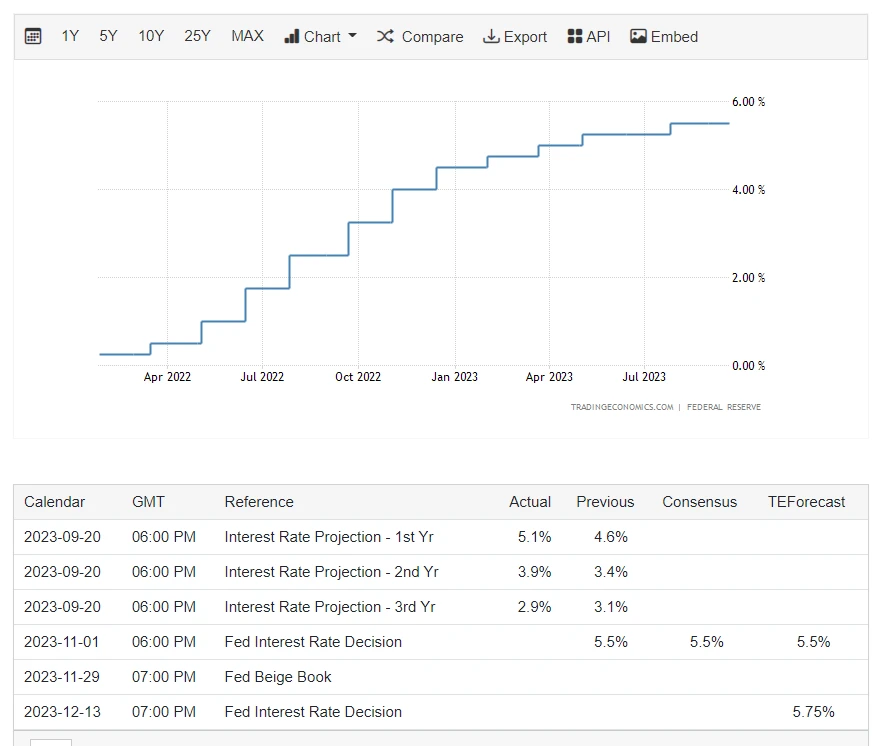Screen dimensions: 877x746
Task: Open Interest Rate Projection - 2nd Yr link
Action: pyautogui.click(x=331, y=572)
